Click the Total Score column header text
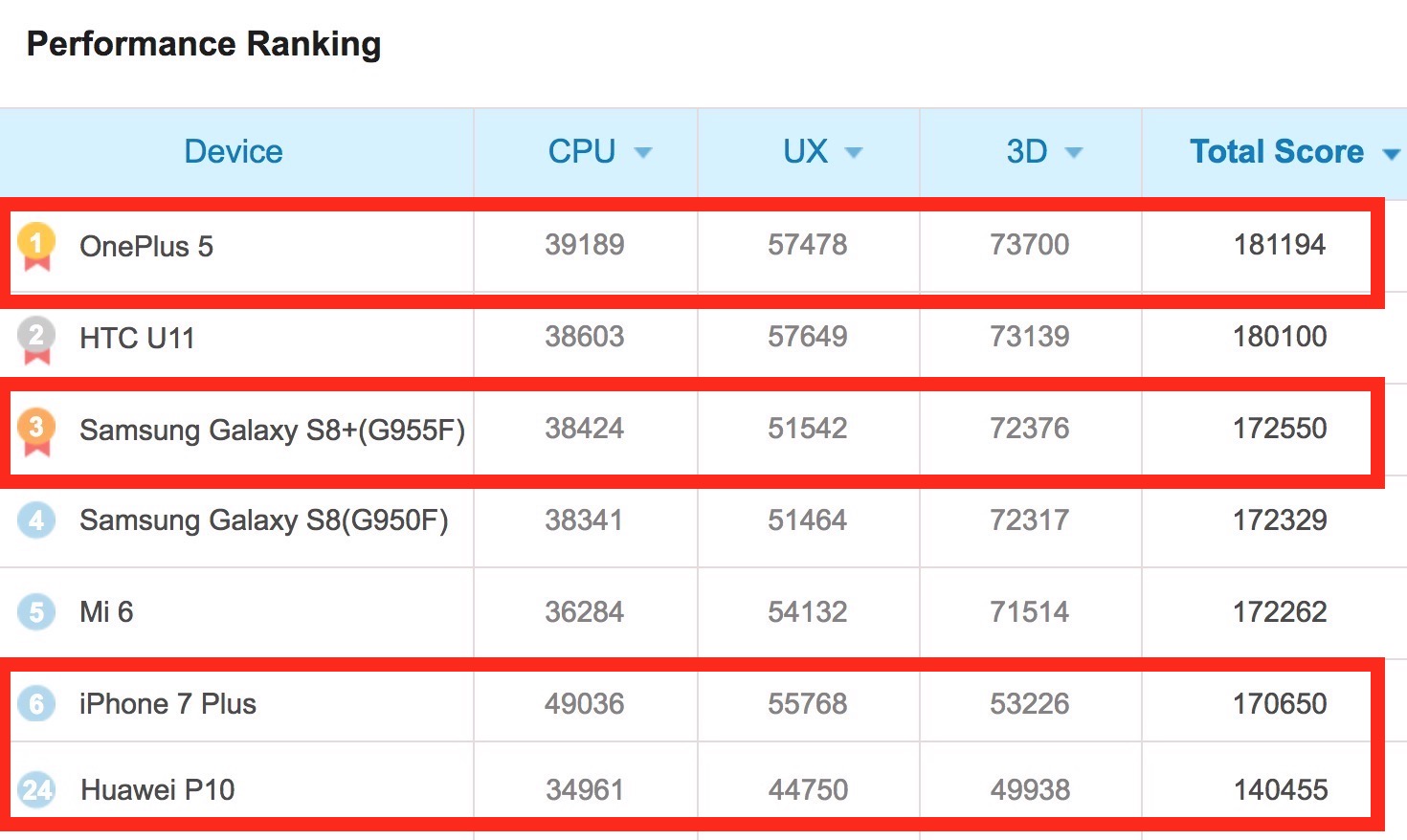This screenshot has width=1407, height=840. 1276,151
